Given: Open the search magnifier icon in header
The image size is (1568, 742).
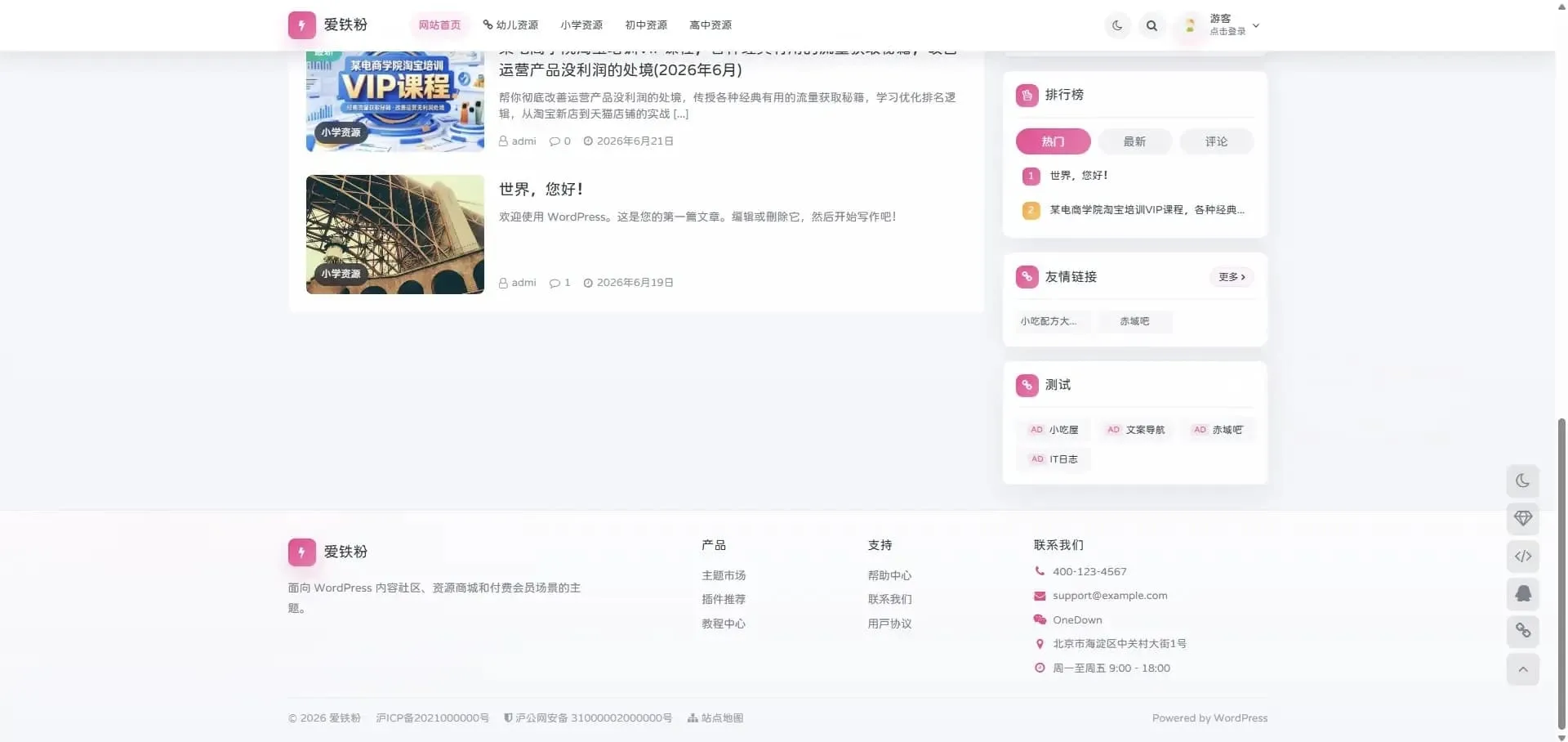Looking at the screenshot, I should (1151, 25).
